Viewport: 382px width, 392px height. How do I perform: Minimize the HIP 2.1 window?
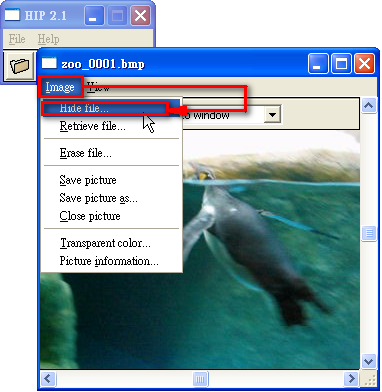click(94, 15)
